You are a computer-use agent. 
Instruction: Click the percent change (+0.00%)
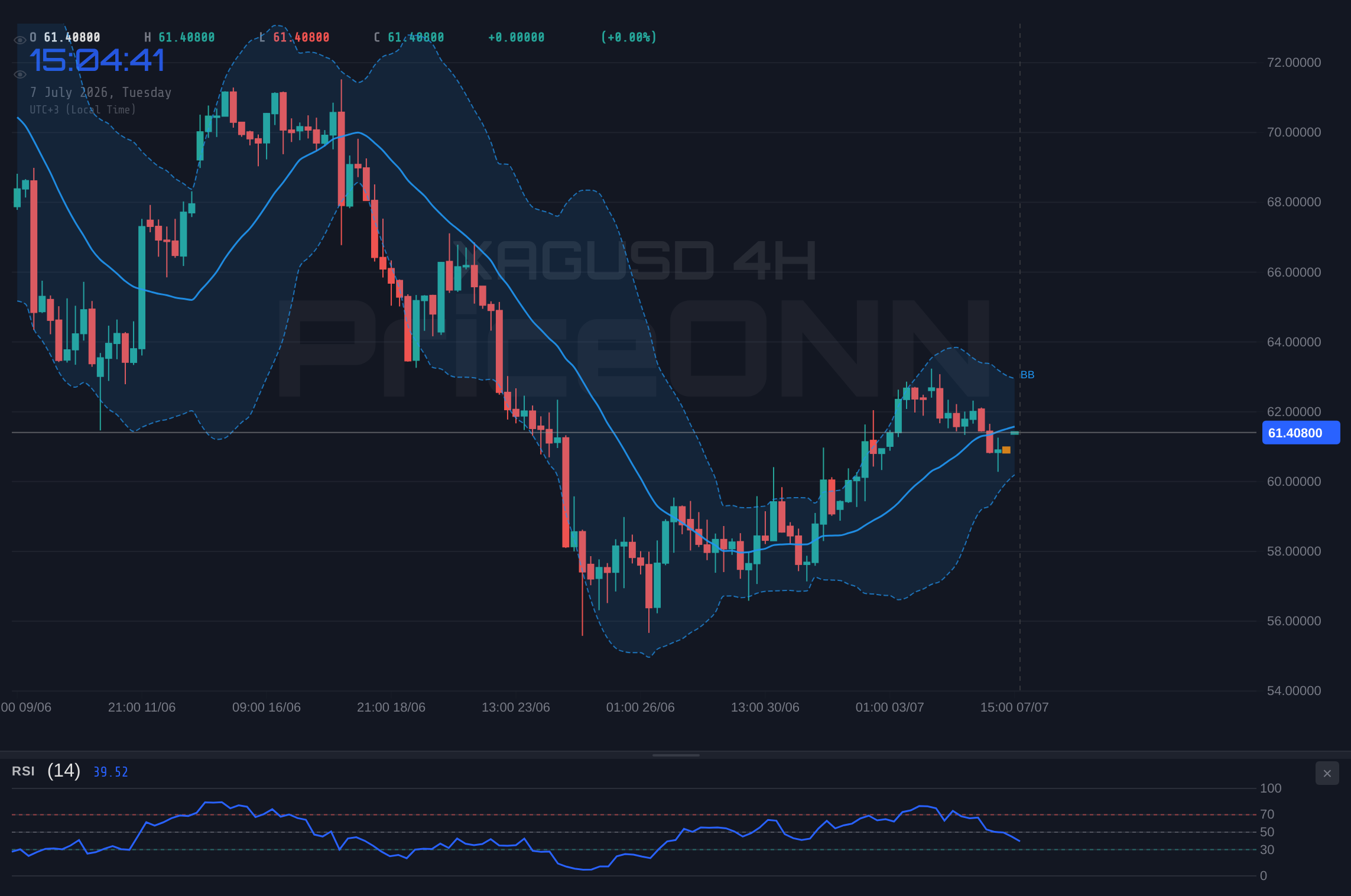point(629,38)
